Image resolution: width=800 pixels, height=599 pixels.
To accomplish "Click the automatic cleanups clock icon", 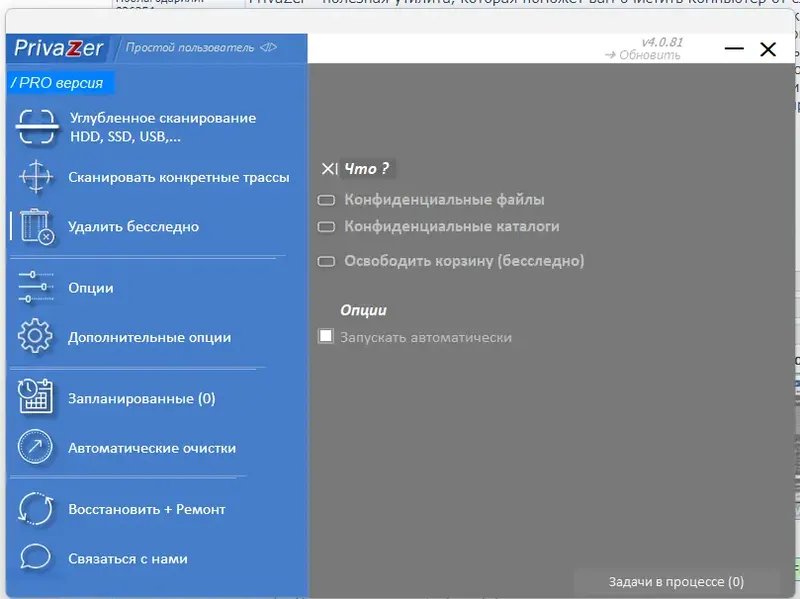I will (35, 447).
